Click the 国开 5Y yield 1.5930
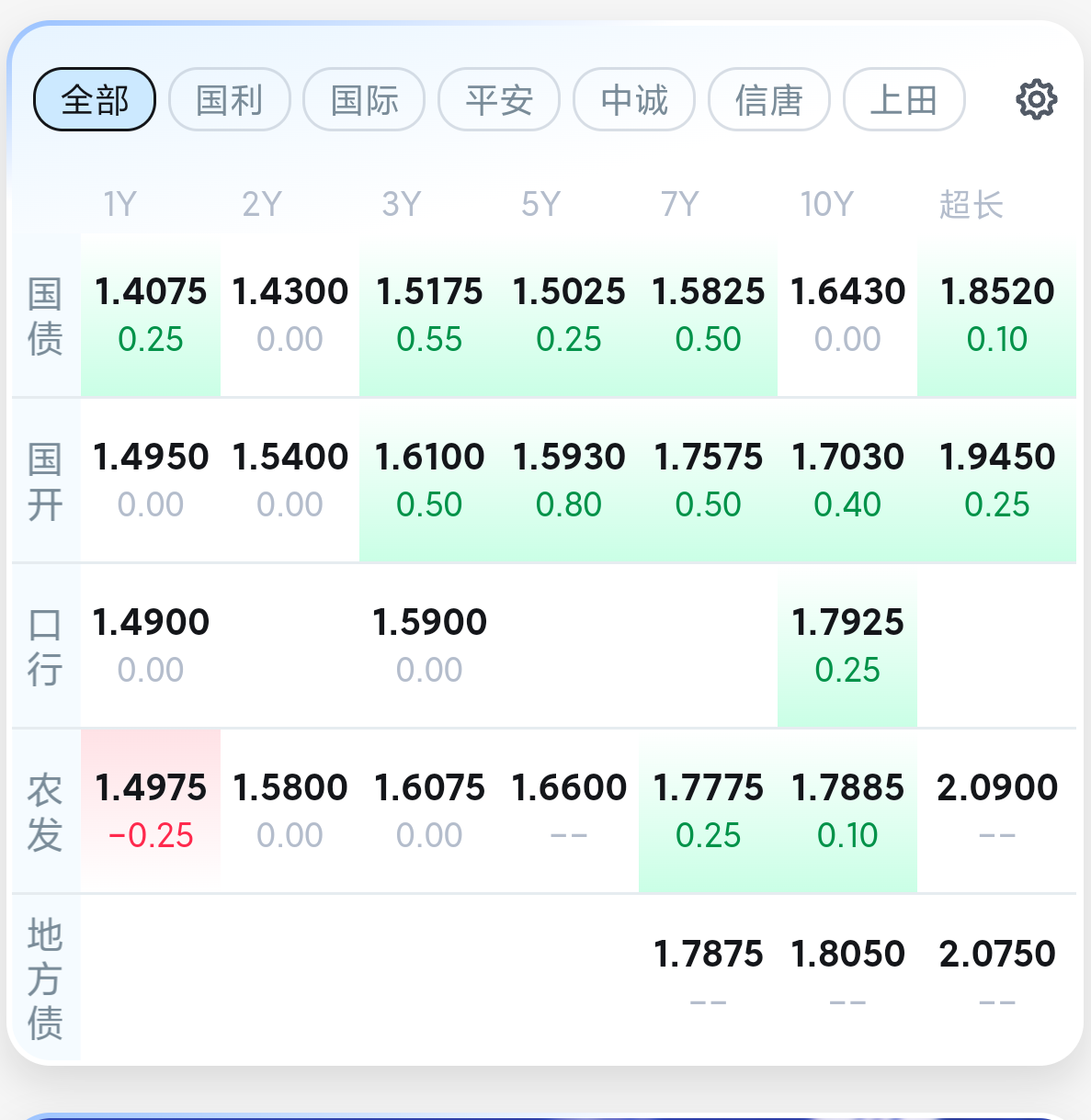The height and width of the screenshot is (1120, 1091). tap(569, 481)
